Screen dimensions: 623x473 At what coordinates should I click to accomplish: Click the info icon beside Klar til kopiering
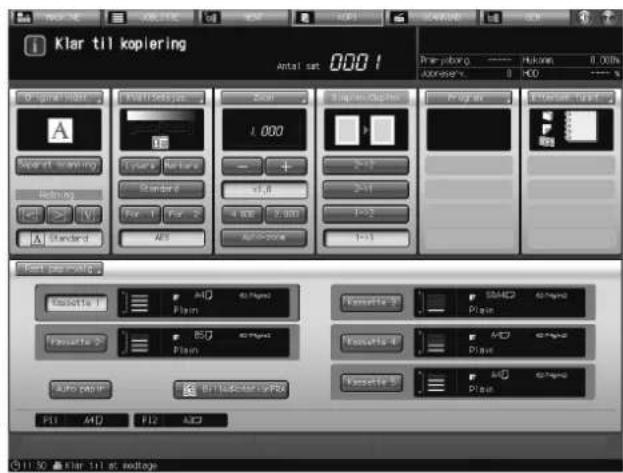[x=35, y=45]
